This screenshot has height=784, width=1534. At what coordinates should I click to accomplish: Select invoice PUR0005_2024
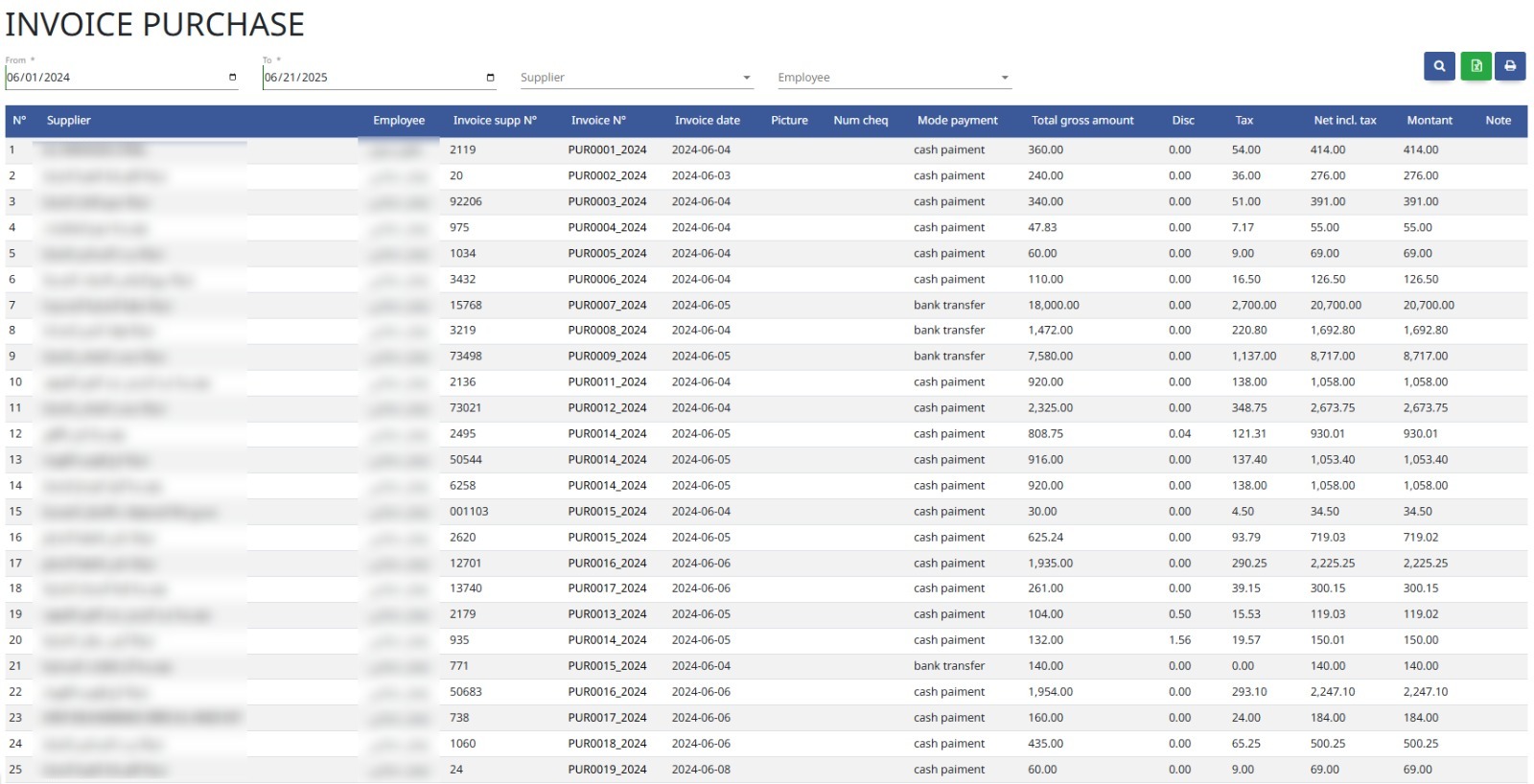point(607,254)
